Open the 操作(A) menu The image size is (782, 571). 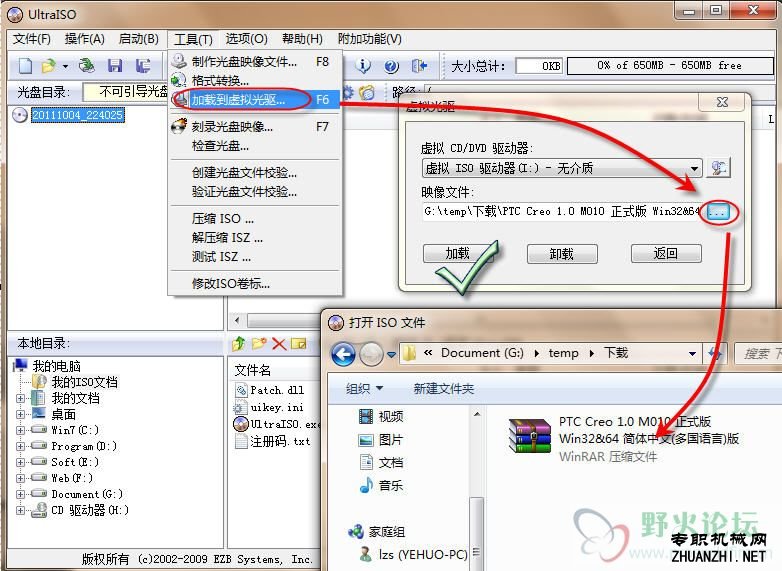click(84, 39)
